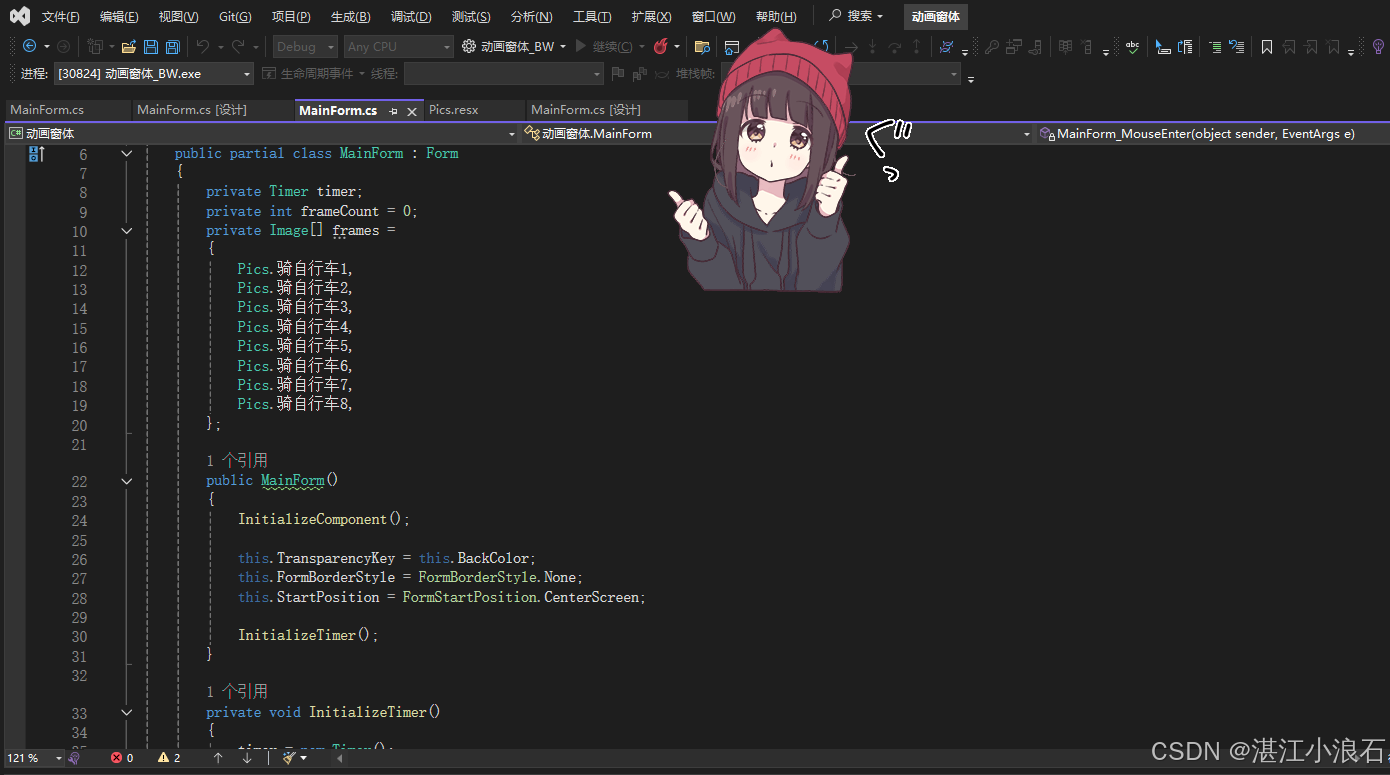Click the redo arrow icon
The image size is (1390, 775).
tap(238, 46)
